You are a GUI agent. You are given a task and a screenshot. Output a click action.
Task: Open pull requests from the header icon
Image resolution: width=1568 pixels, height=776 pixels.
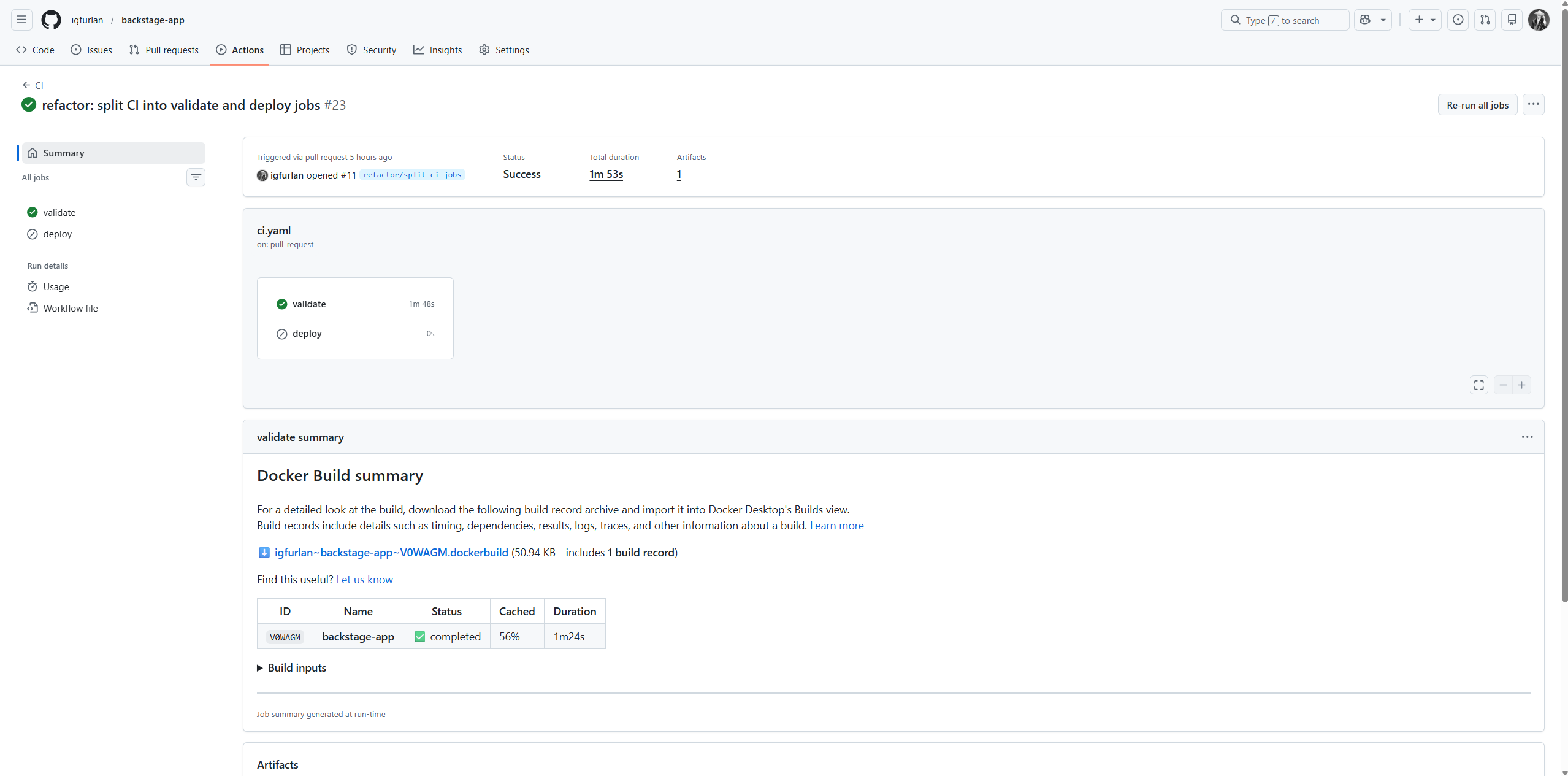point(1485,20)
